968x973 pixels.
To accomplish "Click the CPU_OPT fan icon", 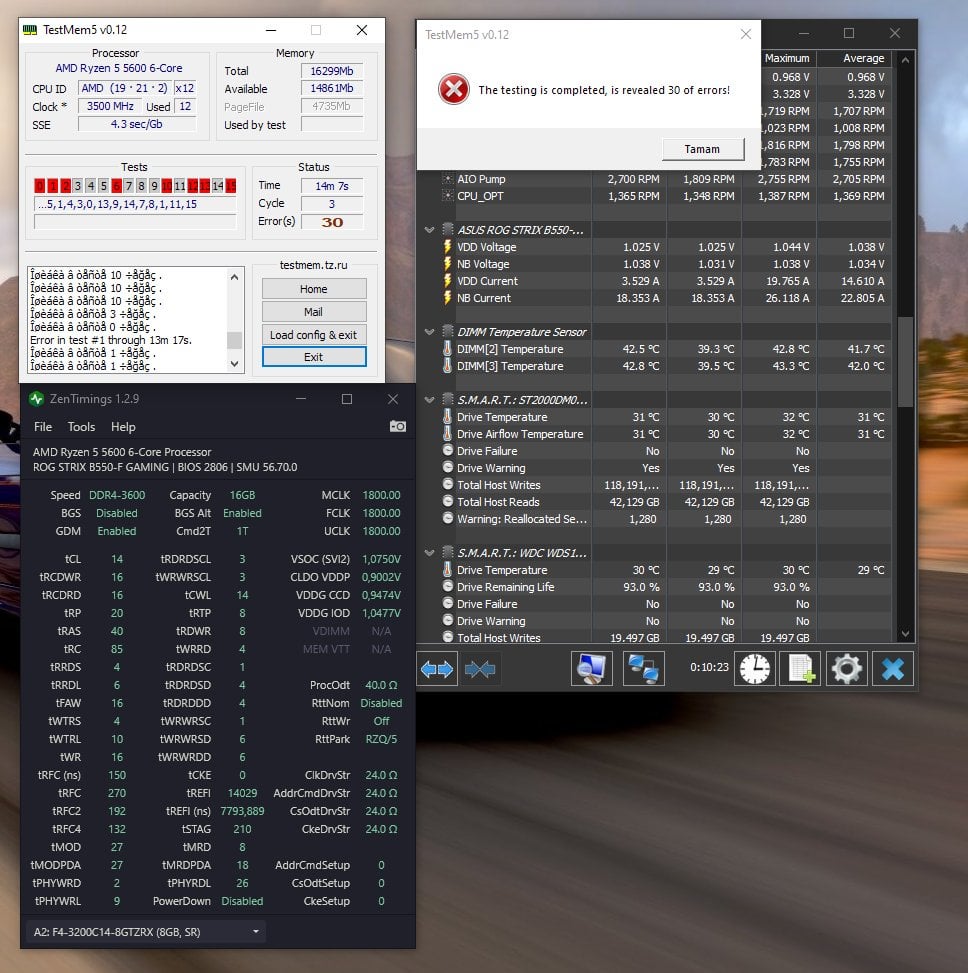I will [447, 196].
